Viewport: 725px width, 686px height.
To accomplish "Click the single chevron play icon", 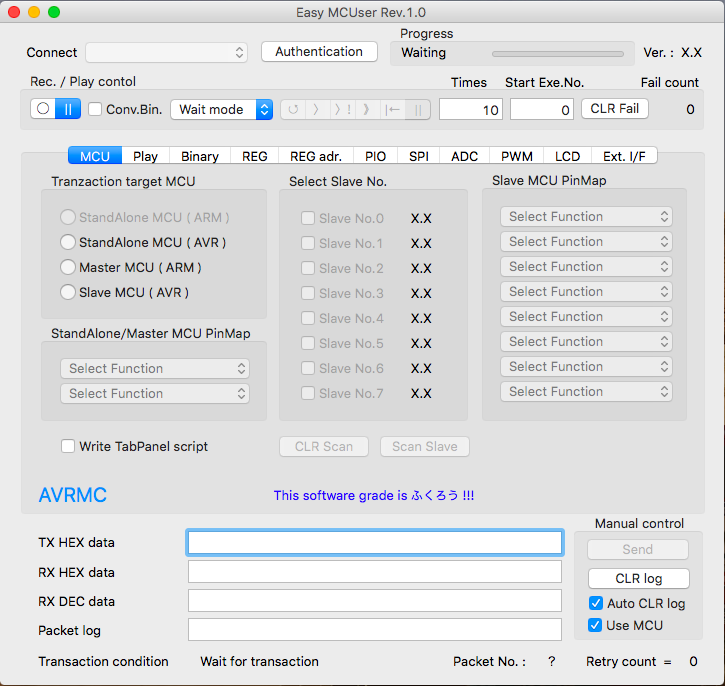I will pyautogui.click(x=316, y=110).
